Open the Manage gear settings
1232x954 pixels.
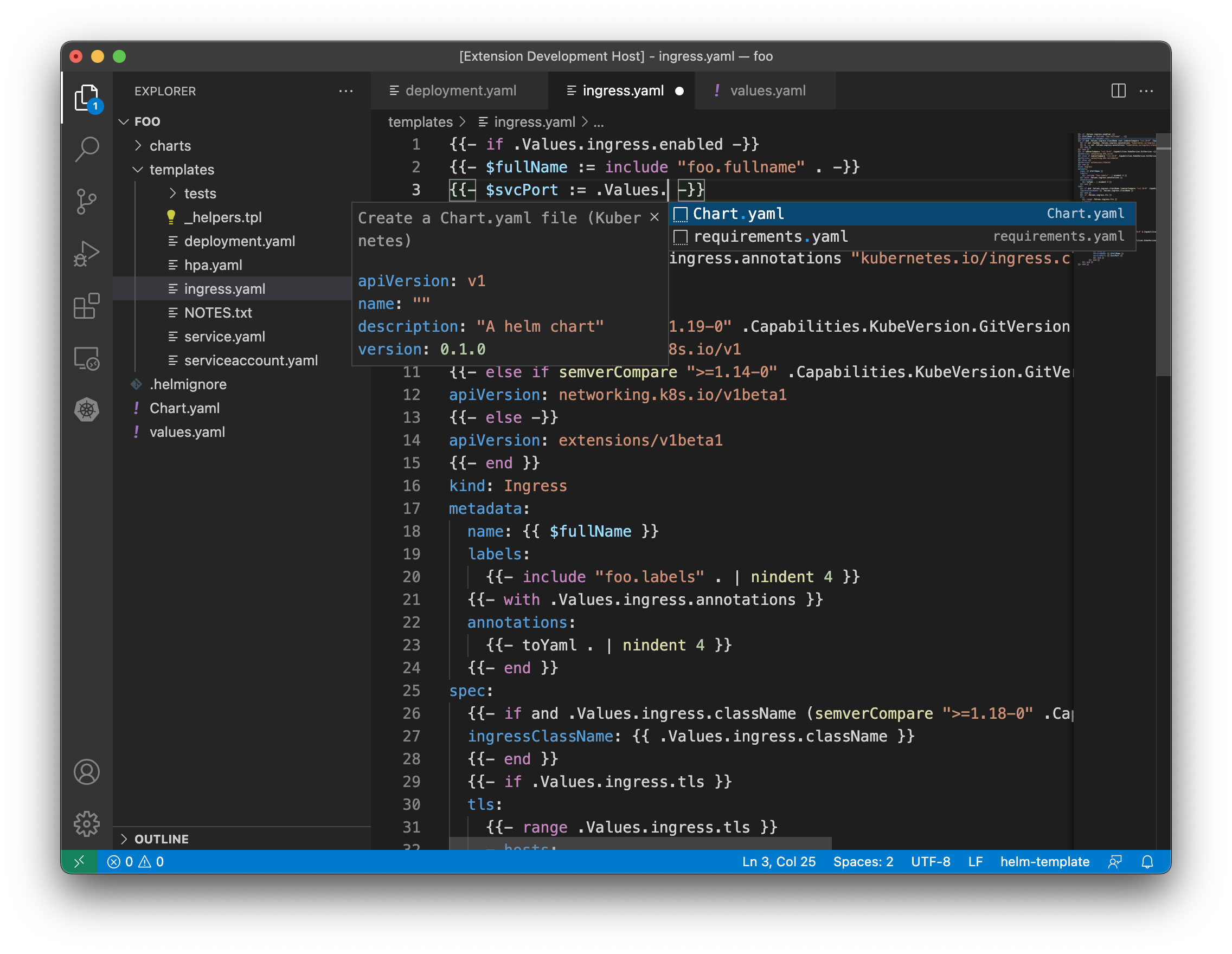pos(87,824)
